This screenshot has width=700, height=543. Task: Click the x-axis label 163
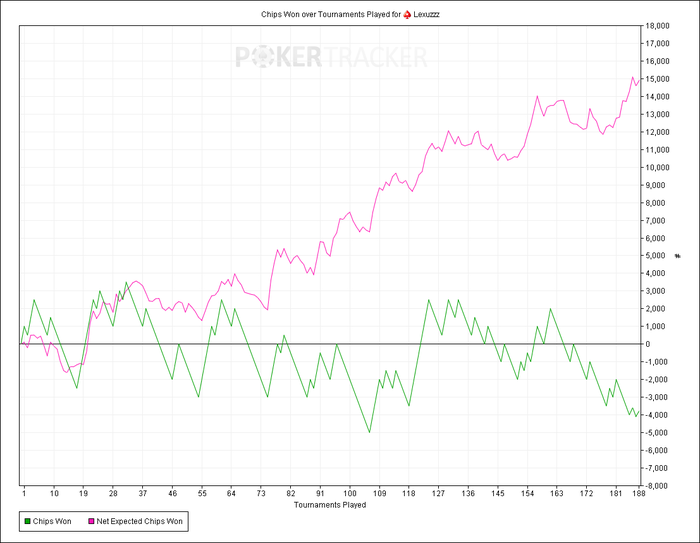[x=557, y=493]
